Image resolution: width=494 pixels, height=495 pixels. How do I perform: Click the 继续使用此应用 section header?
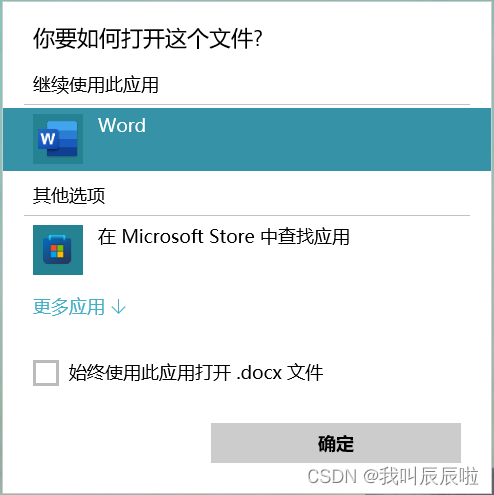point(95,85)
